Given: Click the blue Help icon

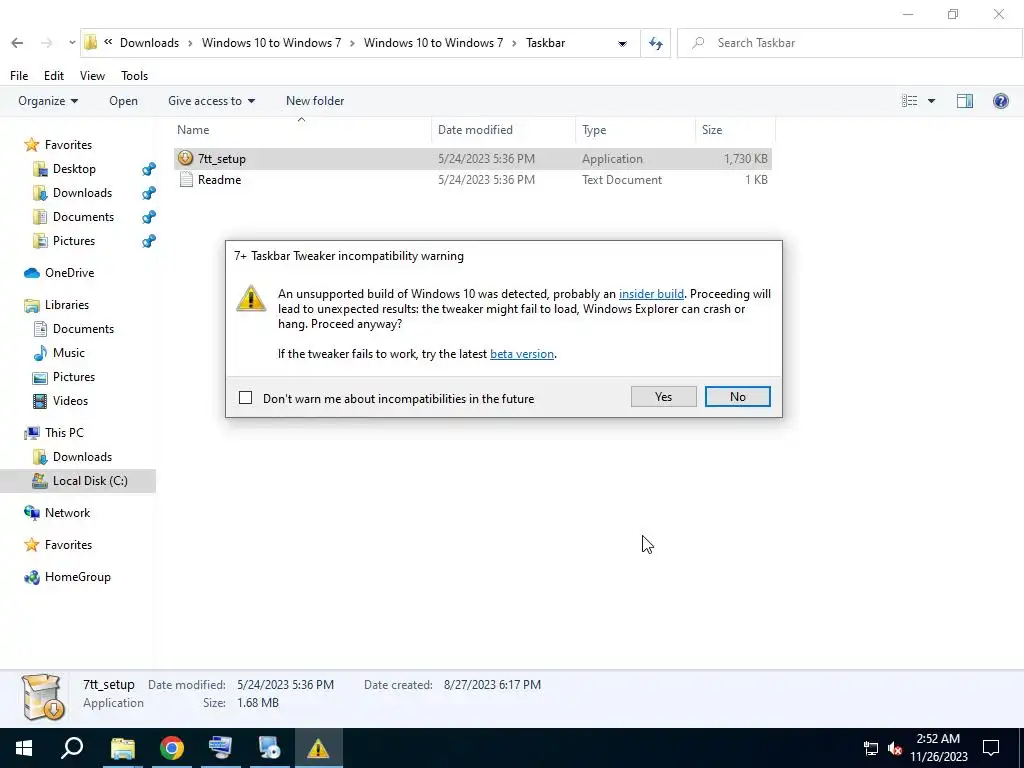Looking at the screenshot, I should 1000,101.
